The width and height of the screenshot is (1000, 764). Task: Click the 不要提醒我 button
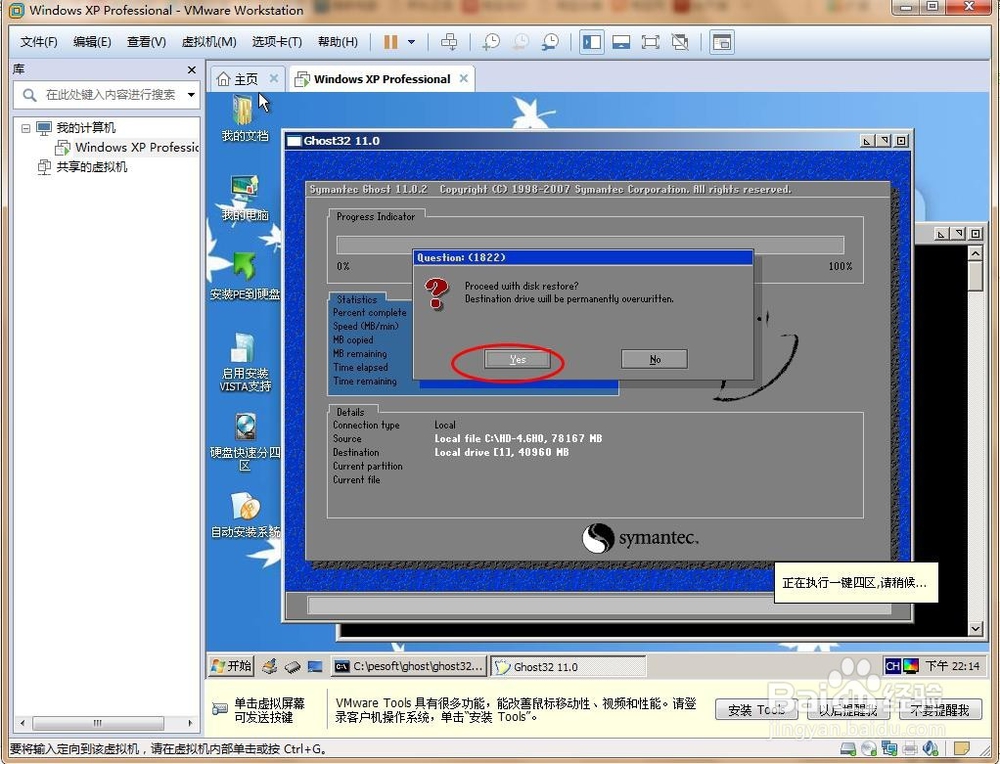point(940,710)
